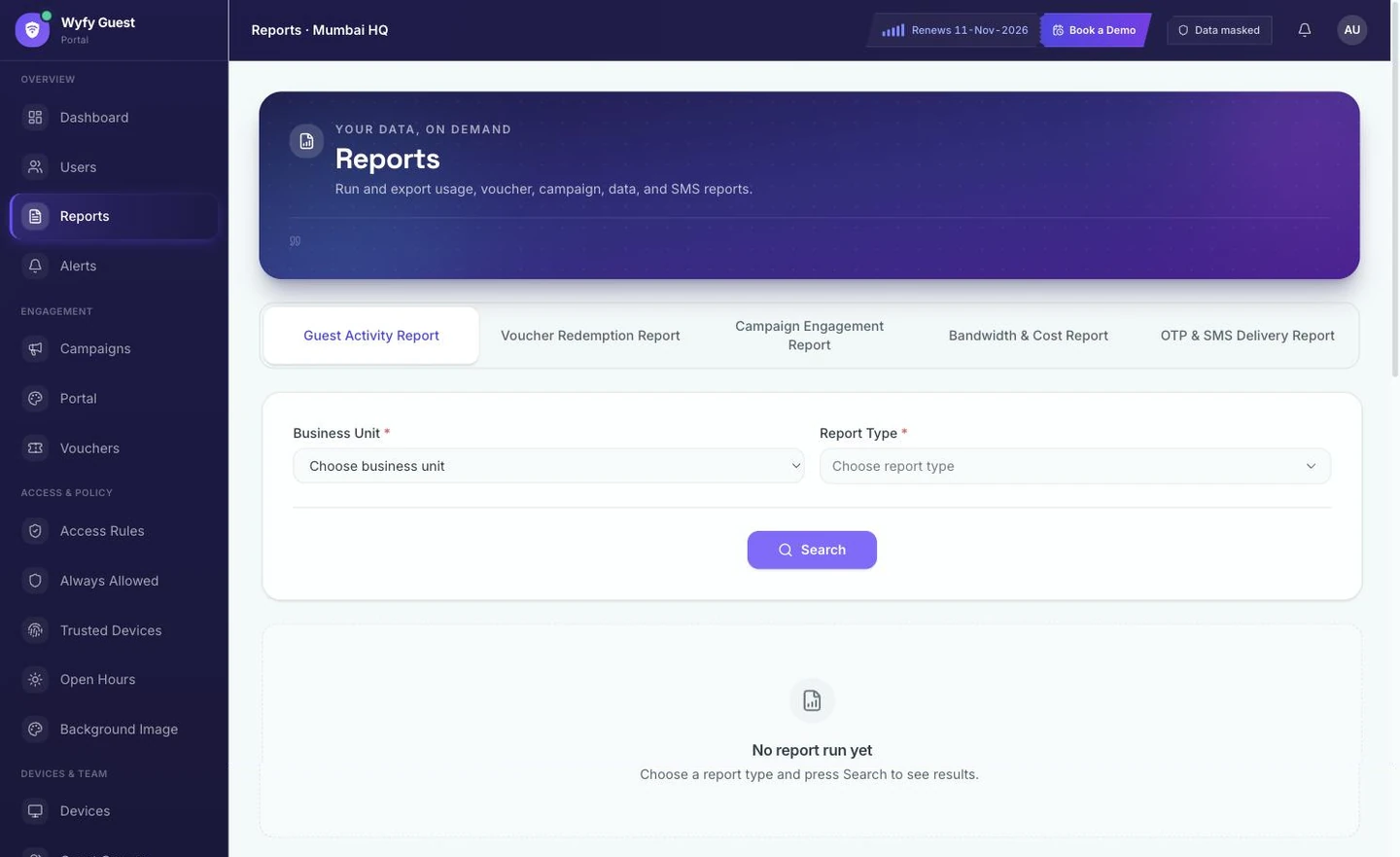Click the Open Hours sun icon
The image size is (1400, 857).
pyautogui.click(x=35, y=680)
